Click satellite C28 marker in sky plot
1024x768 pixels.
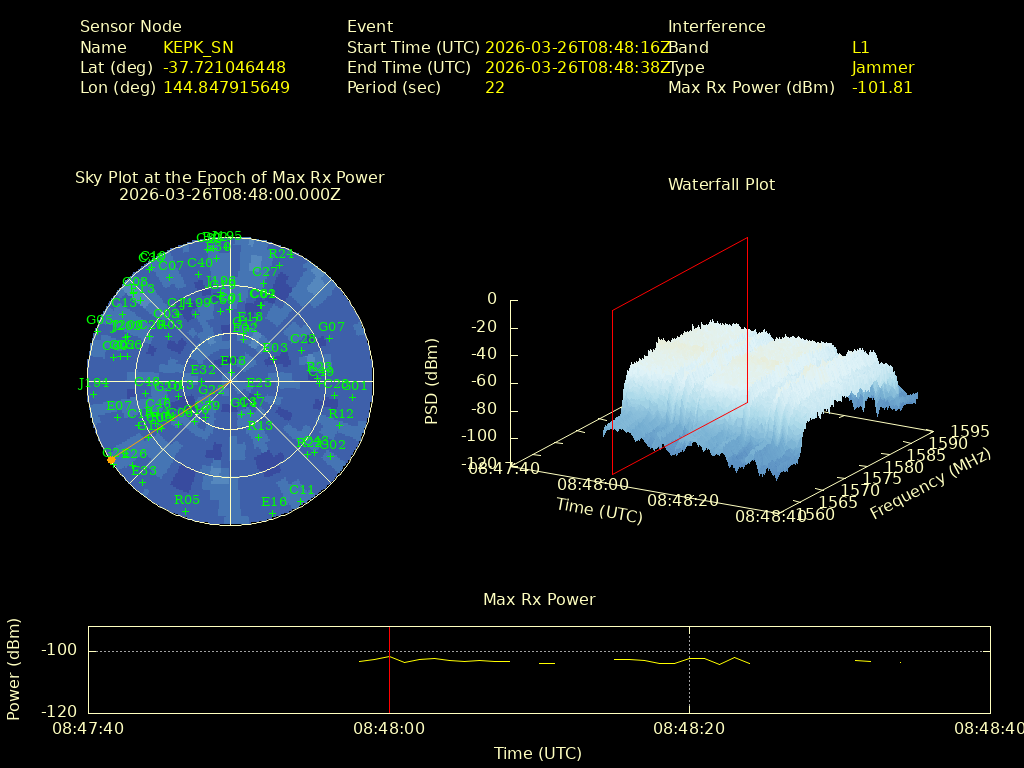coord(303,351)
